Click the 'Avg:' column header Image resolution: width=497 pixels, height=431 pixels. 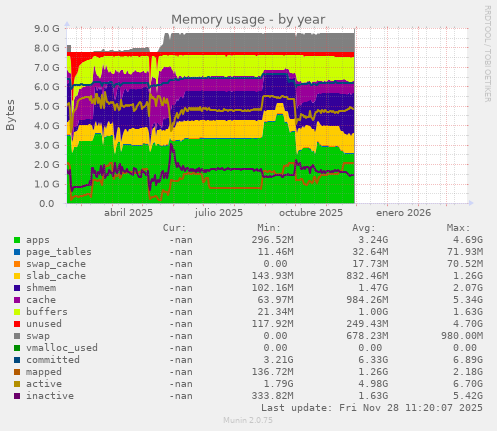point(364,228)
